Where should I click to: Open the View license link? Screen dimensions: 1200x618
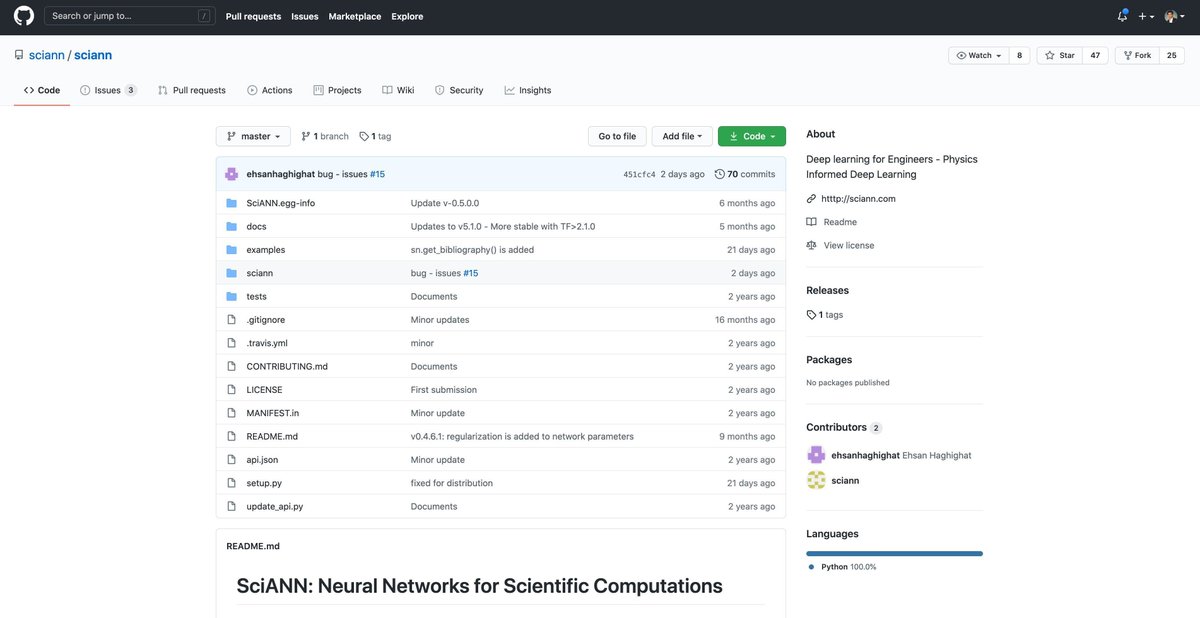point(849,245)
